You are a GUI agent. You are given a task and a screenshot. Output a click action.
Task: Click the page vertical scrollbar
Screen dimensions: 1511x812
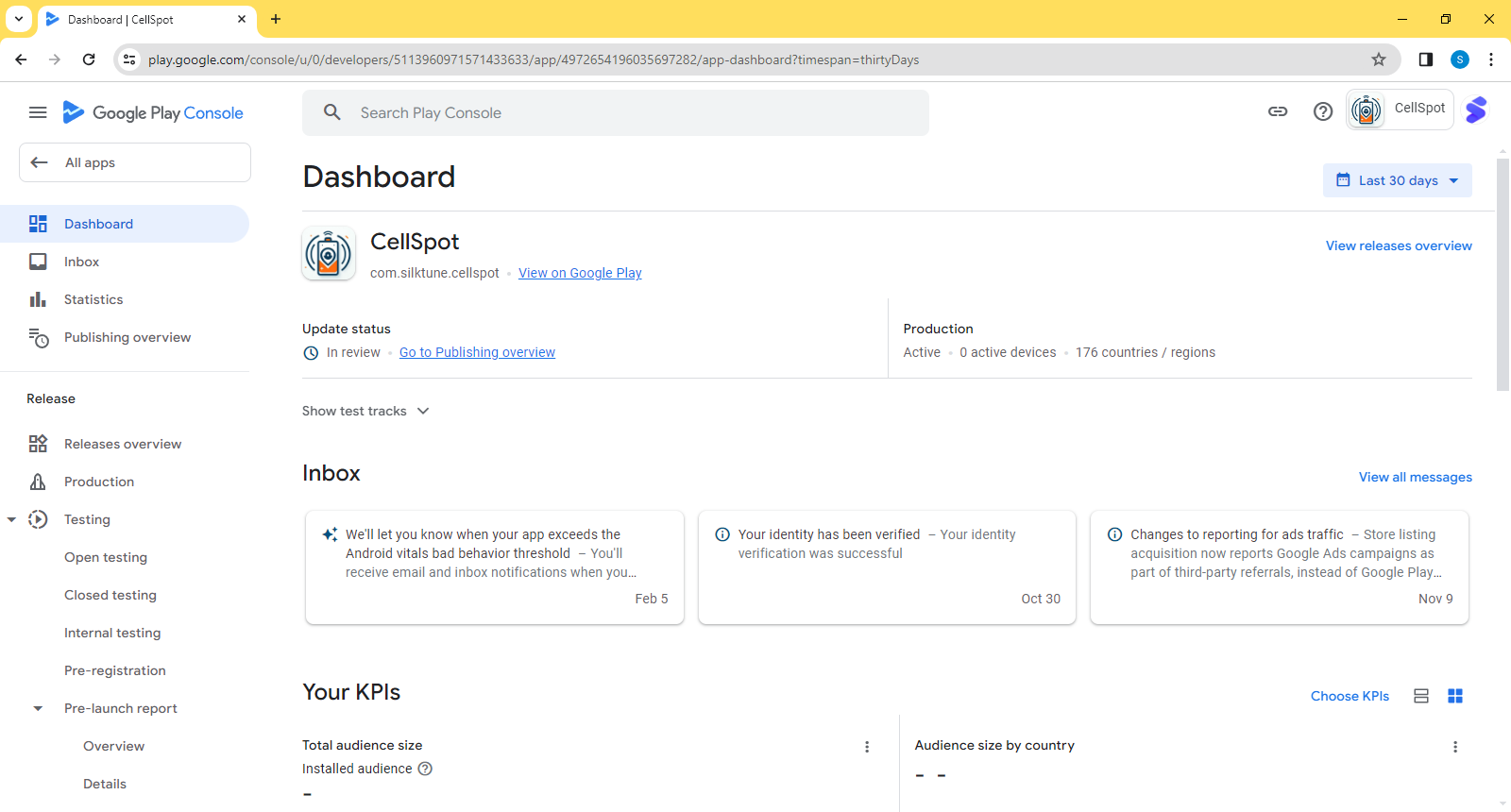pyautogui.click(x=1503, y=274)
